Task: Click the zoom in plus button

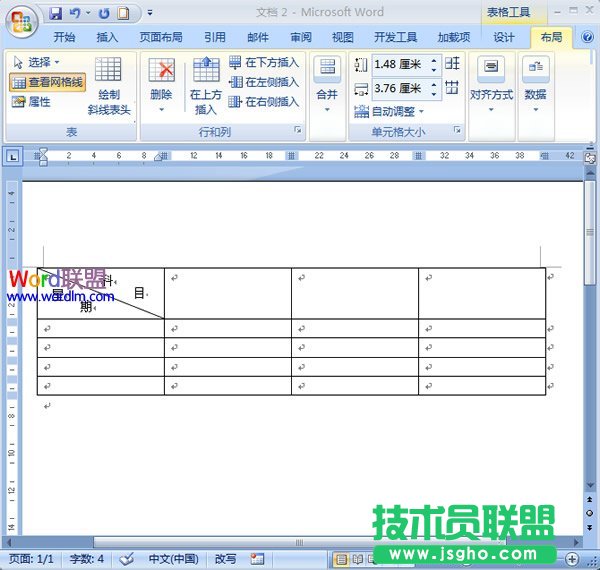Action: (x=572, y=559)
